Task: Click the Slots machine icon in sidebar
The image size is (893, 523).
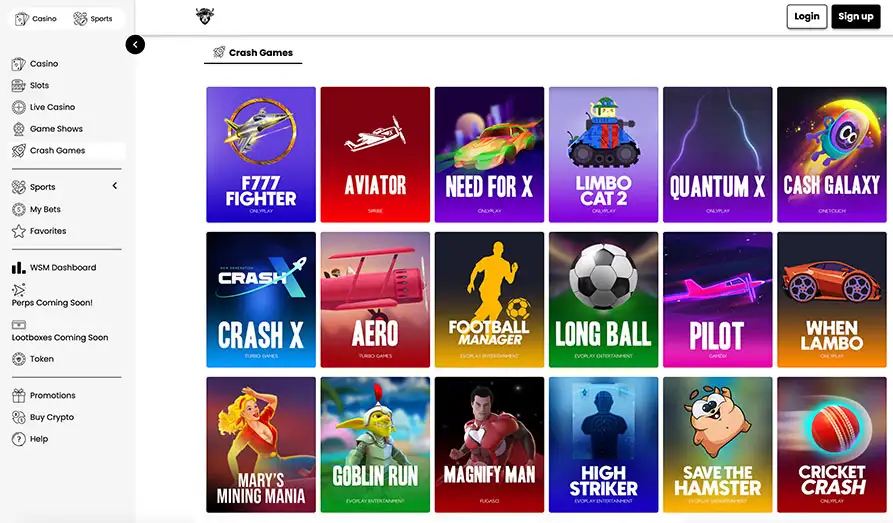Action: tap(18, 85)
